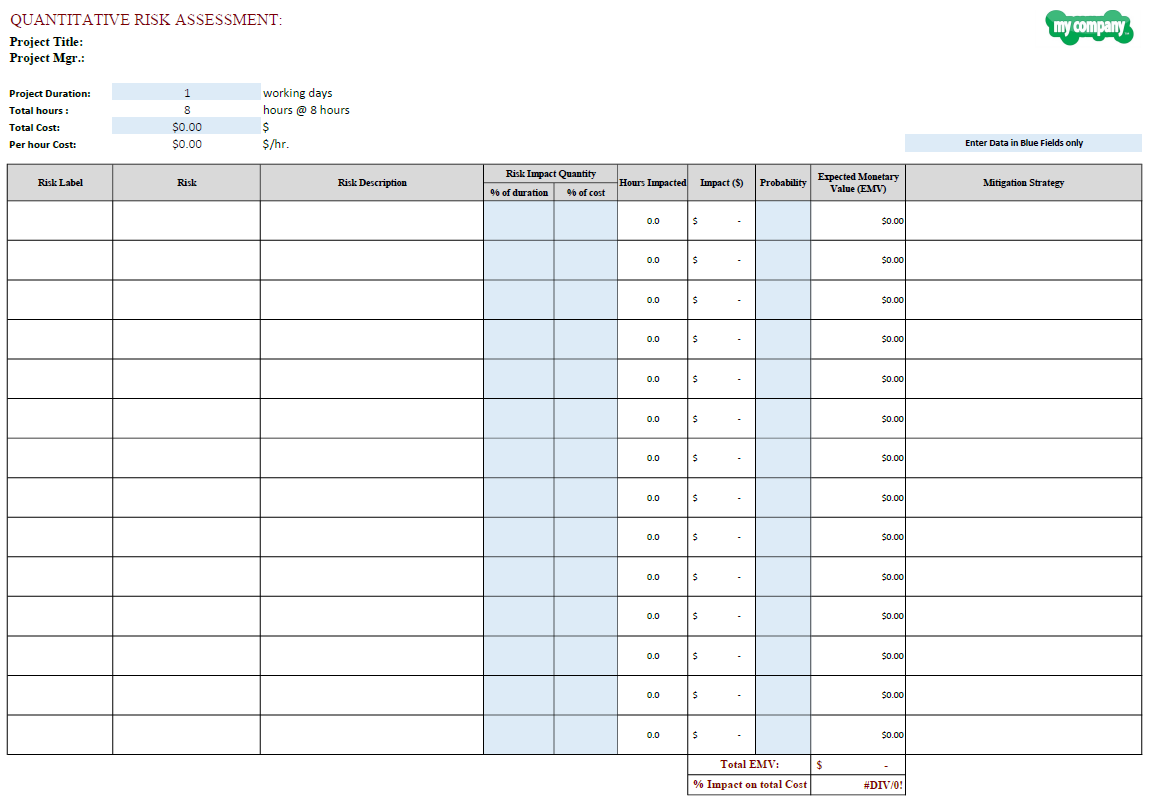The width and height of the screenshot is (1151, 807).
Task: Click the Total EMV dollar value cell
Action: click(858, 764)
